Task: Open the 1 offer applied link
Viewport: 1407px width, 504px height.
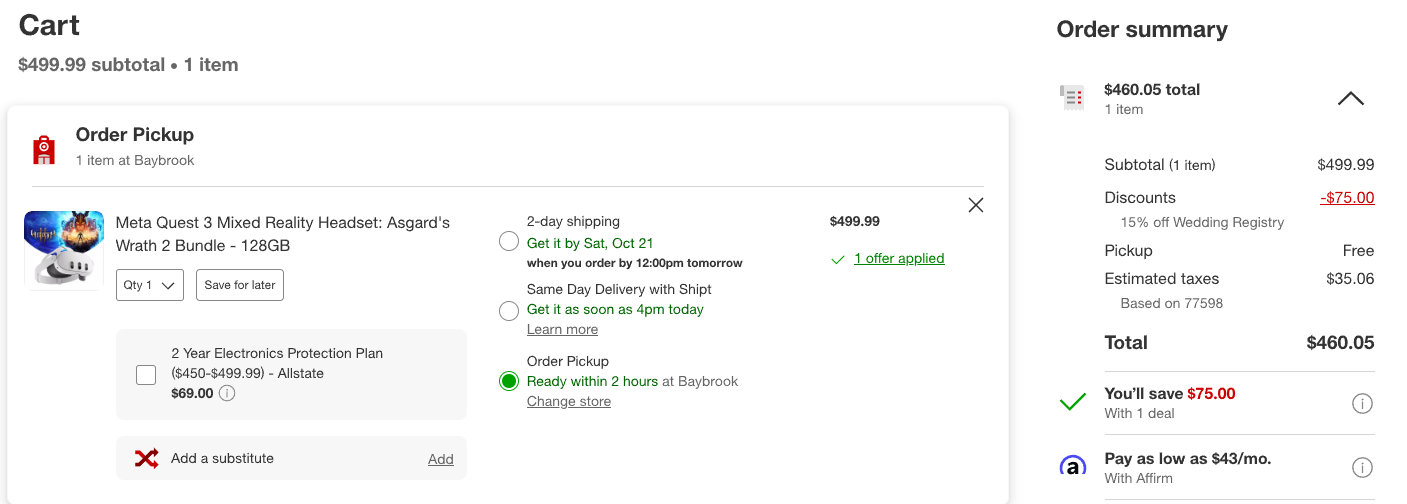Action: 899,258
